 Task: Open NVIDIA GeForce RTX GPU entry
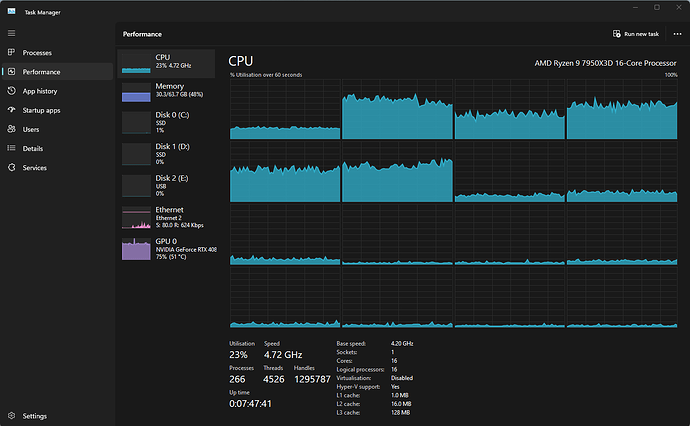pos(166,249)
